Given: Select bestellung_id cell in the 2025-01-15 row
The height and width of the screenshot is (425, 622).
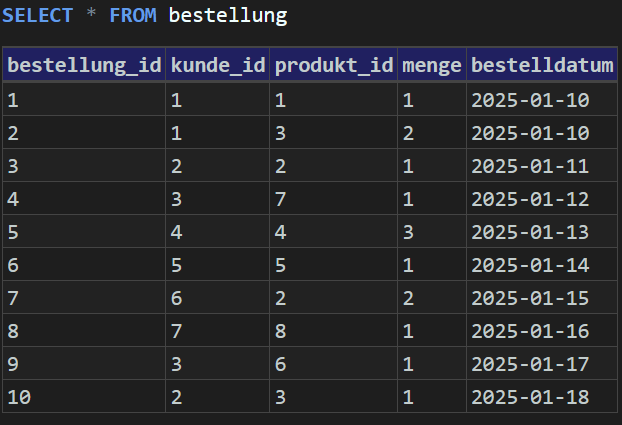Looking at the screenshot, I should click(x=84, y=298).
